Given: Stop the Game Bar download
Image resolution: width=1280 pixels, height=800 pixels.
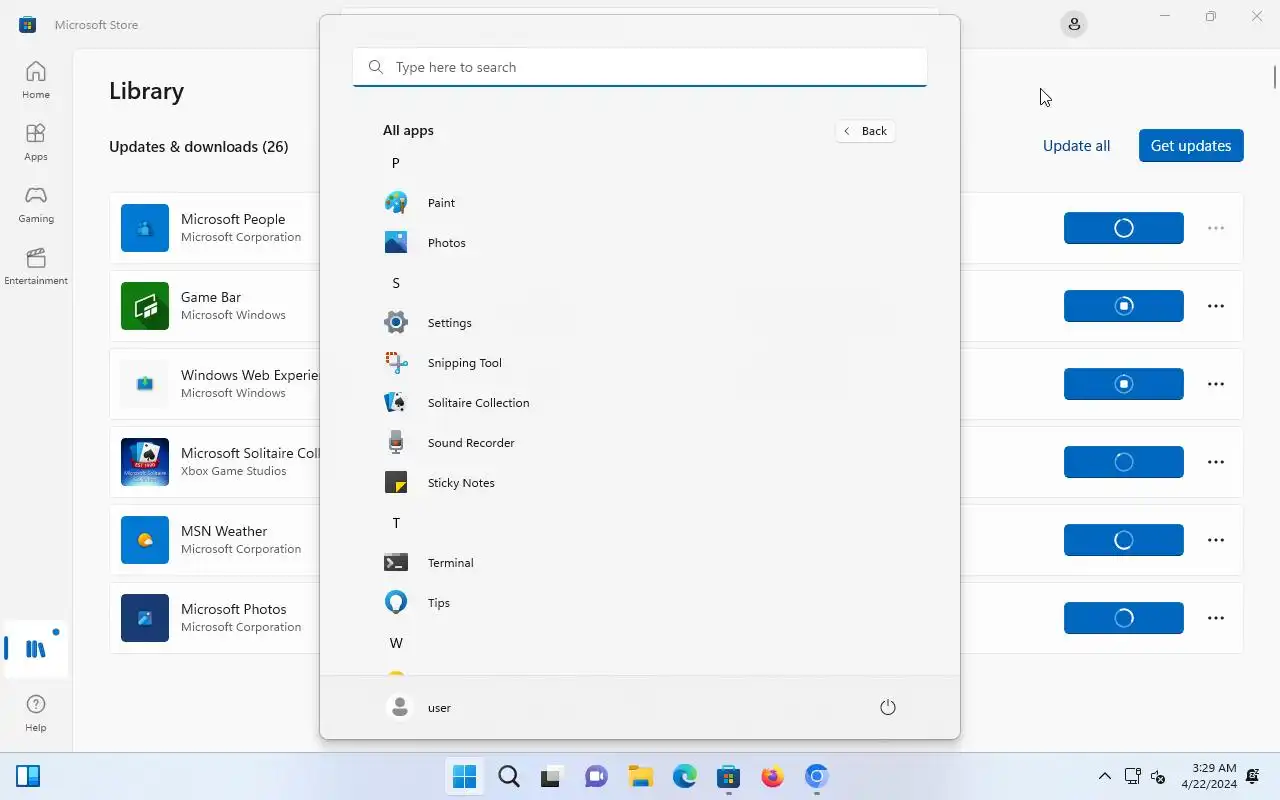Looking at the screenshot, I should (1124, 306).
